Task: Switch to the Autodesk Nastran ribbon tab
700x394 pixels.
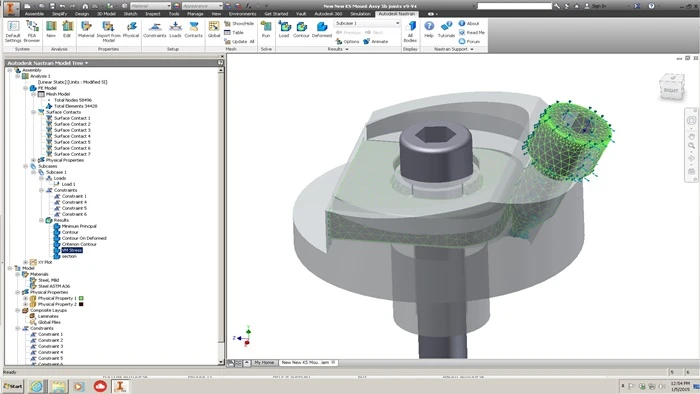Action: tap(396, 14)
